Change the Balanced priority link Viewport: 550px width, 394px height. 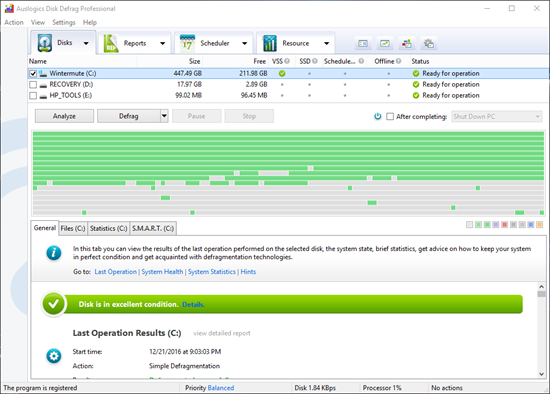[221, 388]
